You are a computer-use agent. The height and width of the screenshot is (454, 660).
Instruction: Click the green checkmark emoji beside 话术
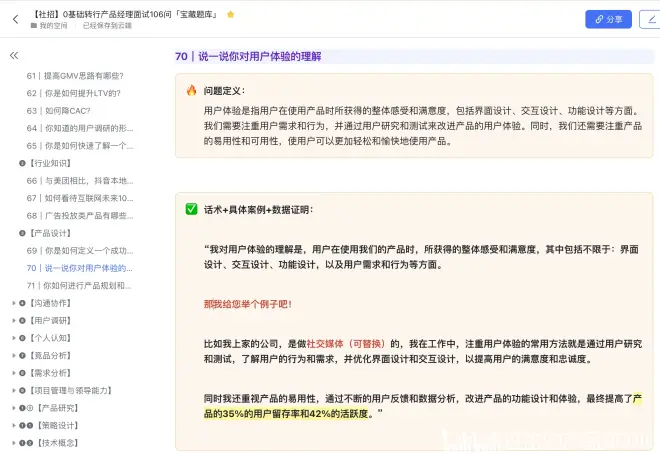click(x=191, y=209)
